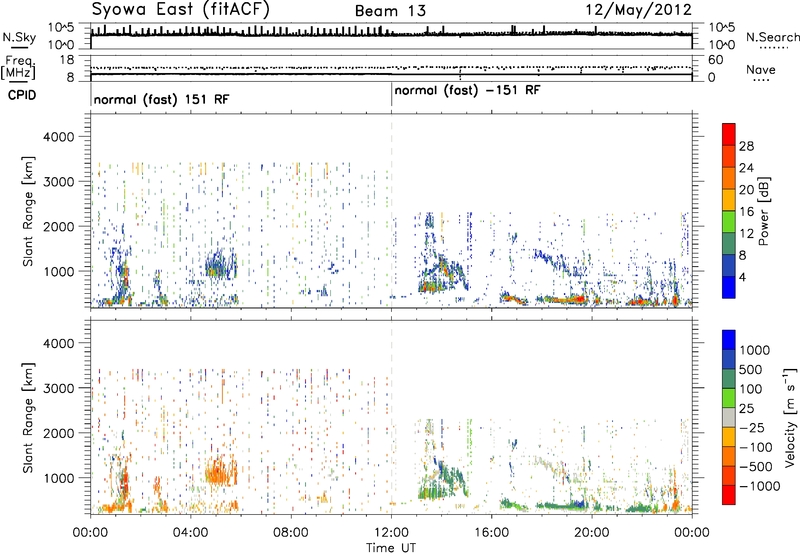800x554 pixels.
Task: Click the Velocity colorbar value -1000
Action: click(759, 486)
